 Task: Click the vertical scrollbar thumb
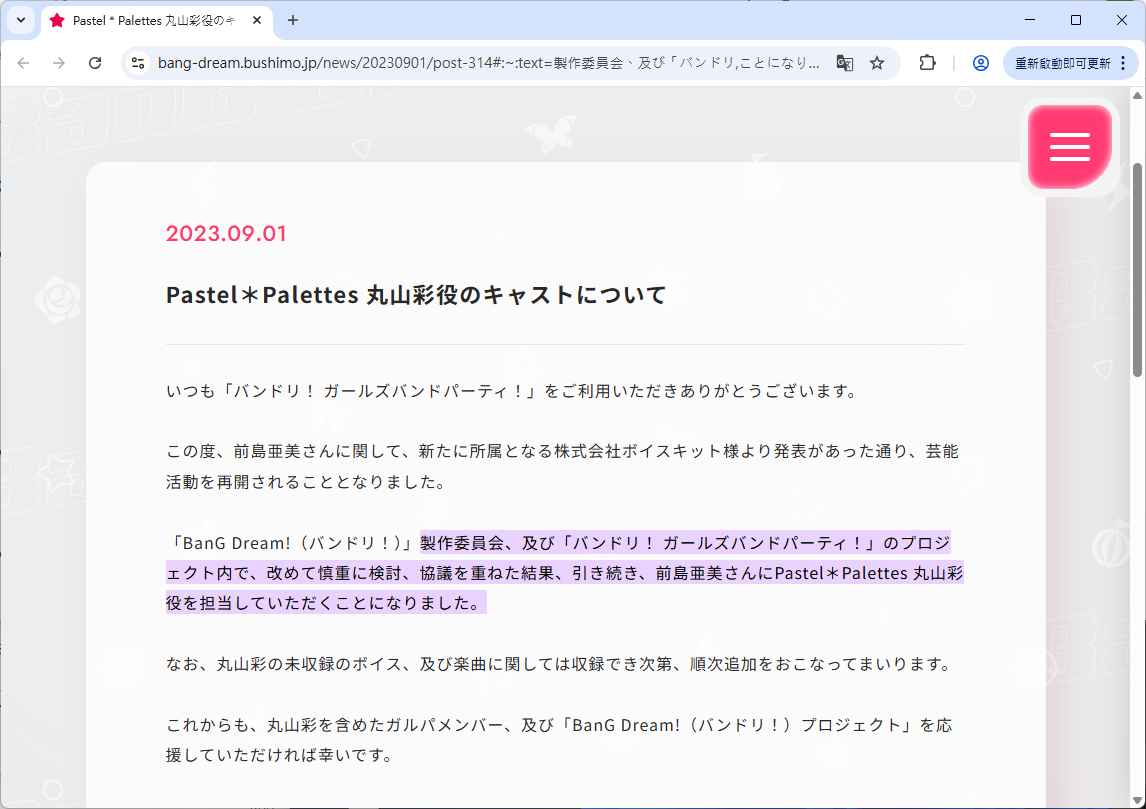[1137, 268]
